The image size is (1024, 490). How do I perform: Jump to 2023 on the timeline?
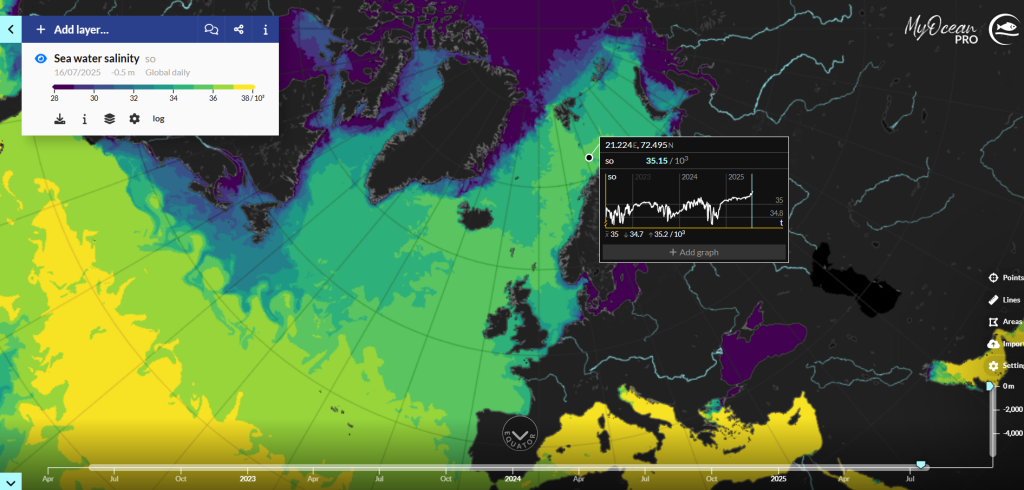pos(248,478)
